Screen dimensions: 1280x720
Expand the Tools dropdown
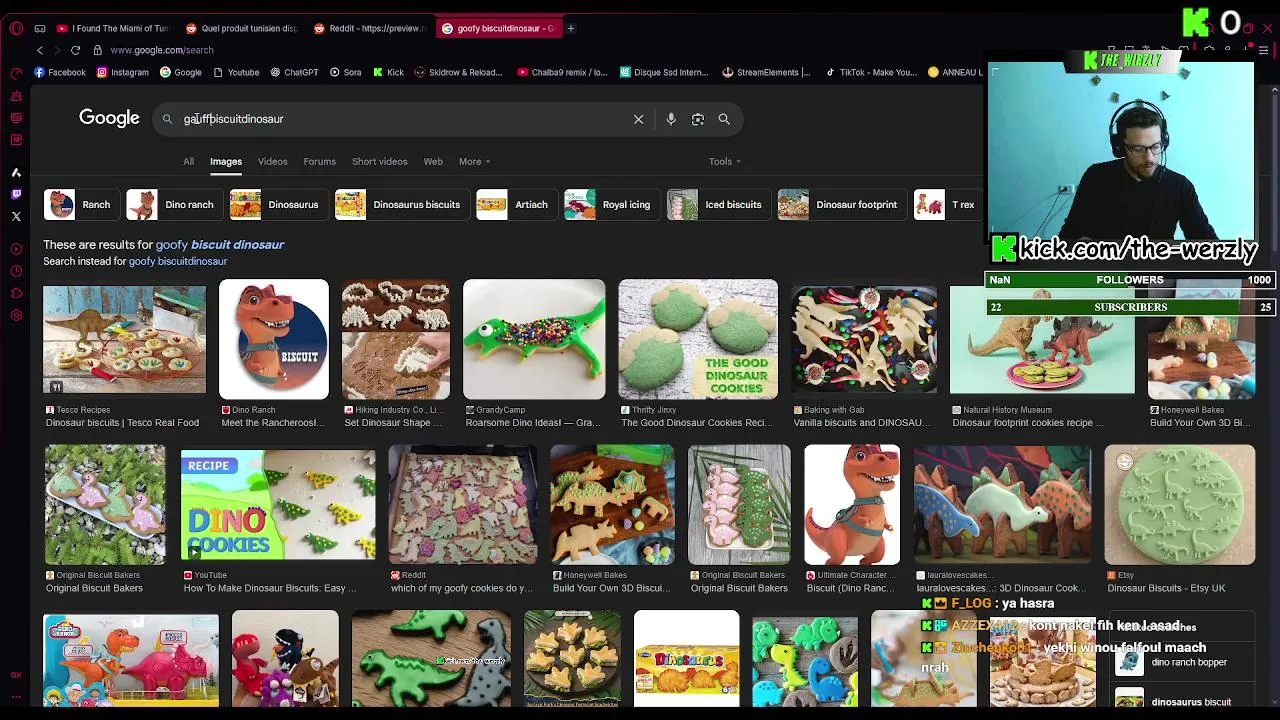[725, 161]
